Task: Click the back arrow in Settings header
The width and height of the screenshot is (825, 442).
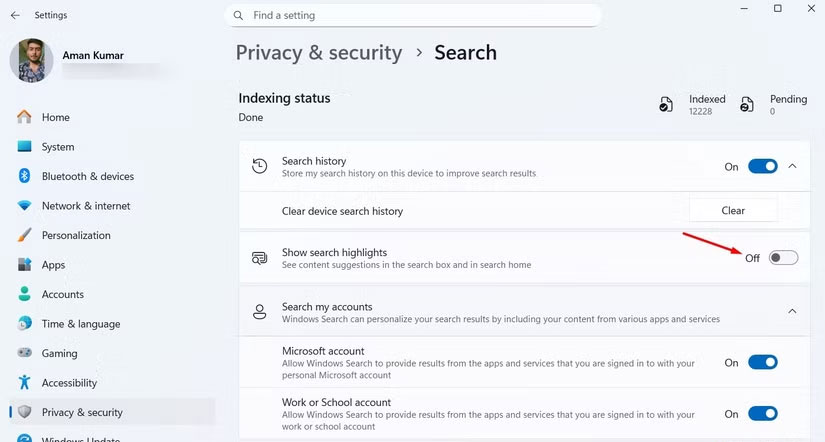Action: coord(15,15)
